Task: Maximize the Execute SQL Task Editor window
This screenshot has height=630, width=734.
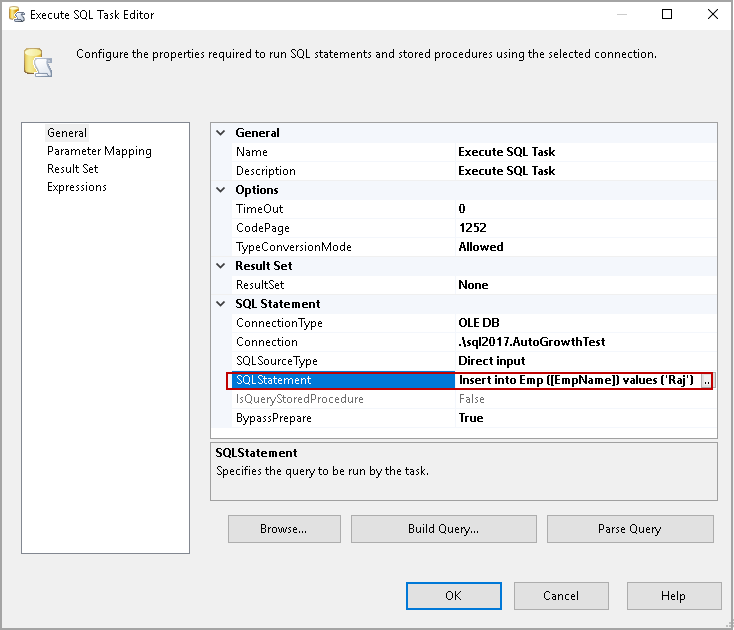Action: pyautogui.click(x=667, y=14)
